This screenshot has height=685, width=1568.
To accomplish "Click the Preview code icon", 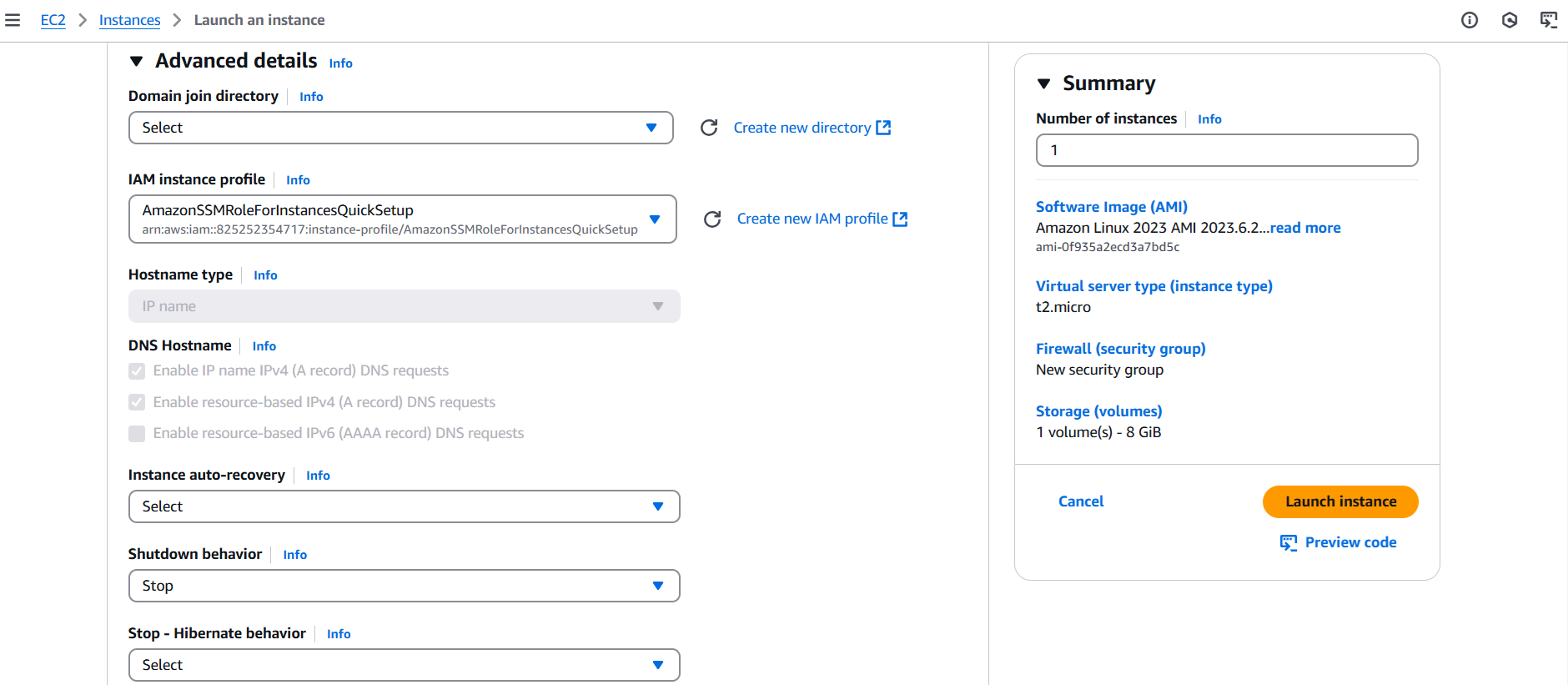I will (1289, 543).
